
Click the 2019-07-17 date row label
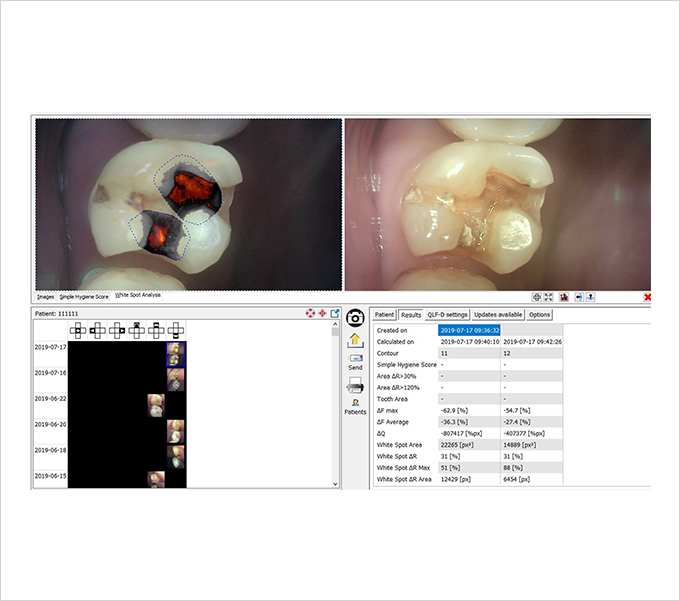[51, 347]
